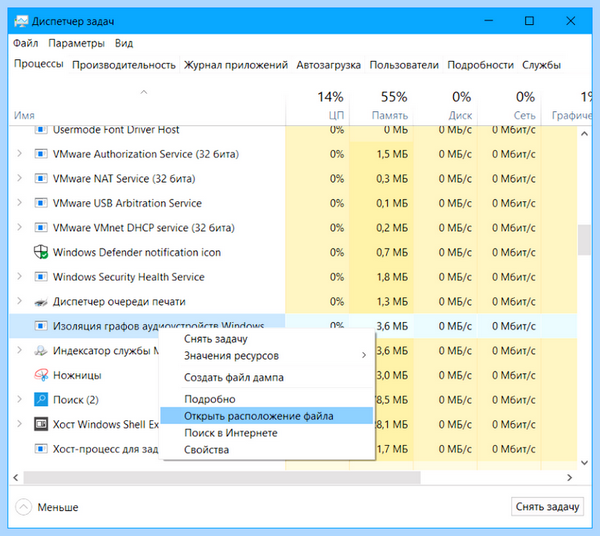Image resolution: width=600 pixels, height=536 pixels.
Task: Click the Windows Defender shield icon
Action: [41, 252]
